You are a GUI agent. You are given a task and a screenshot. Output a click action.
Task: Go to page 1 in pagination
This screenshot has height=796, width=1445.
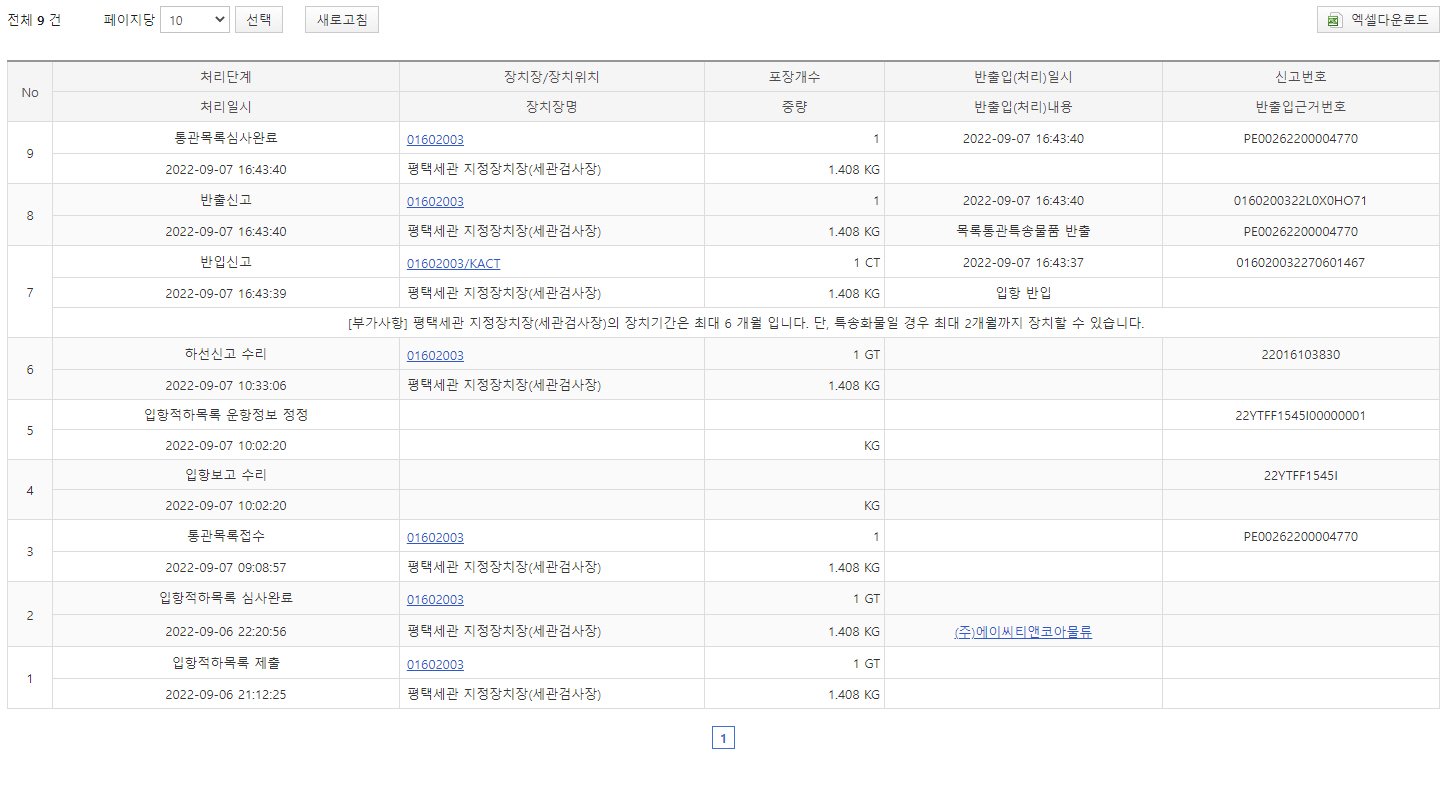pyautogui.click(x=723, y=739)
